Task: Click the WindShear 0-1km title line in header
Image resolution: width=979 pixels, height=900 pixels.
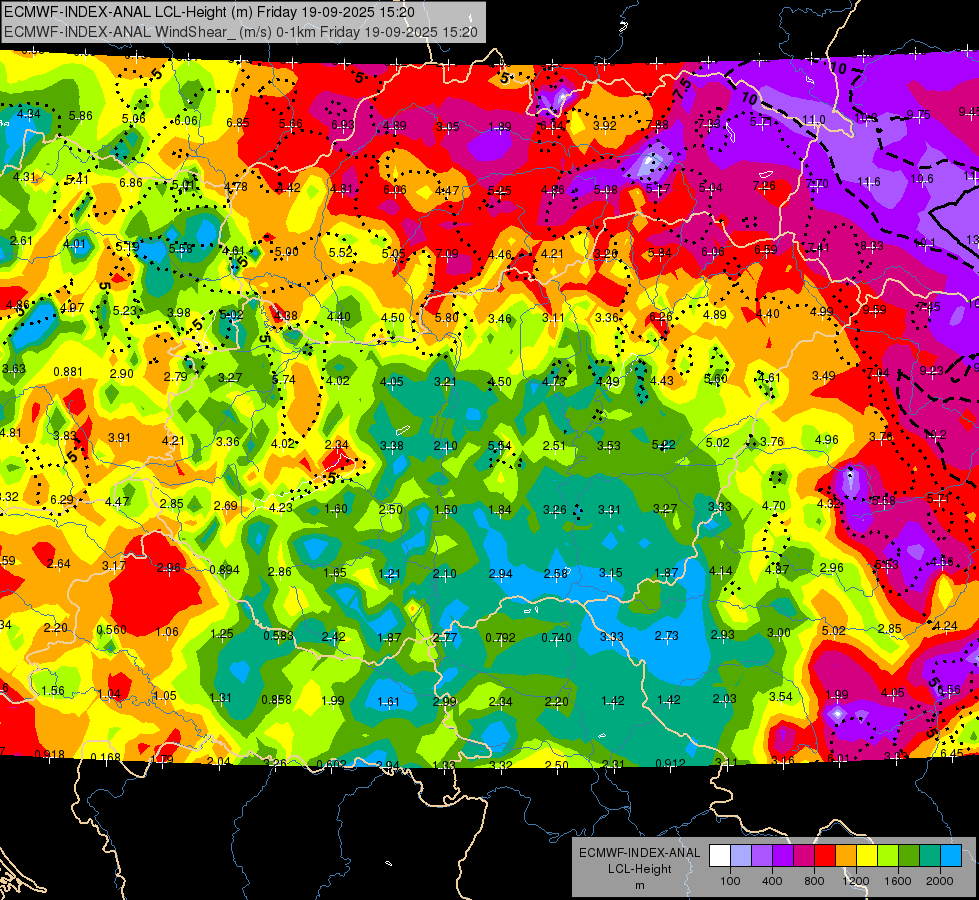Action: pyautogui.click(x=241, y=32)
